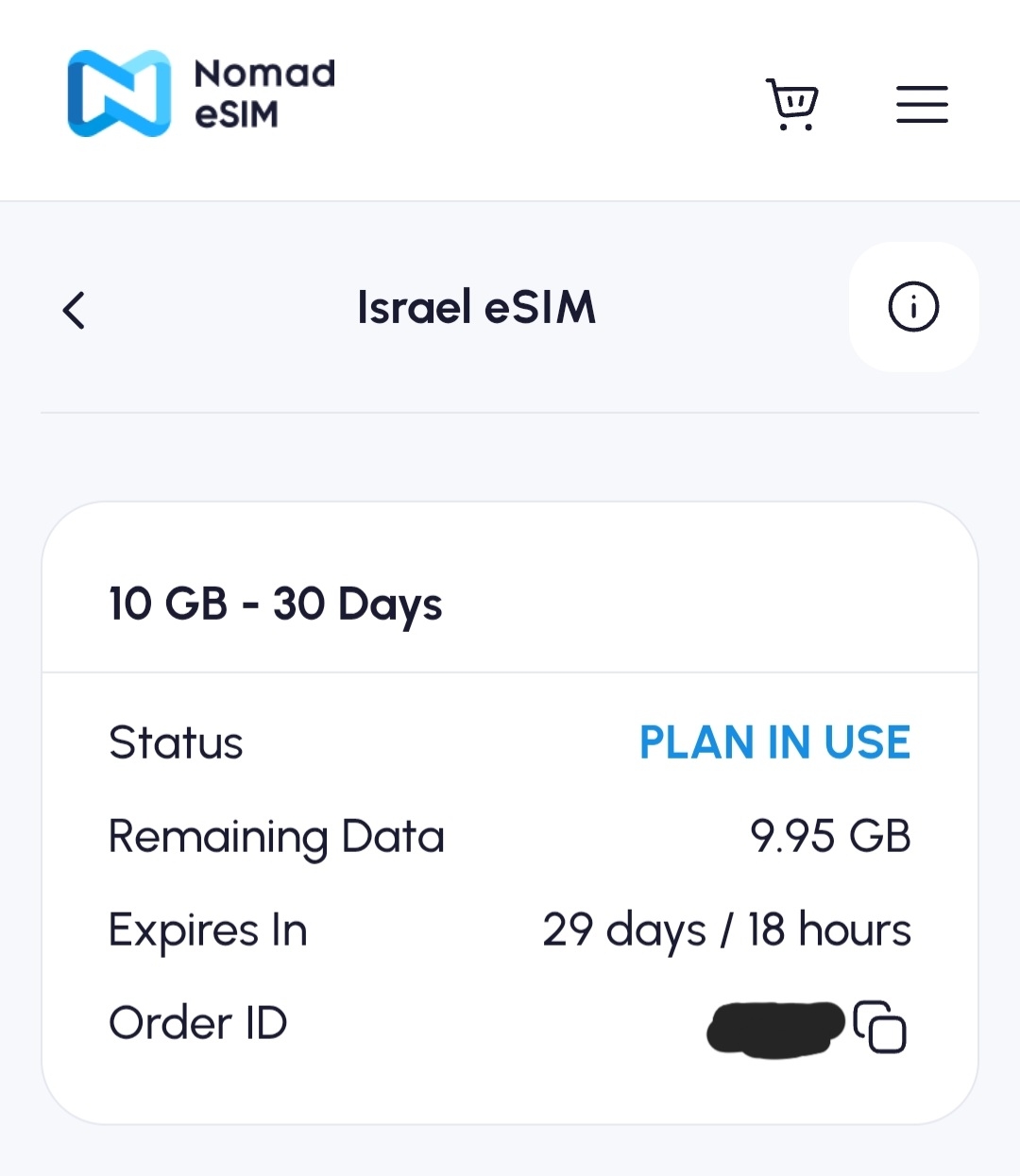Open the plan info circle icon
Viewport: 1020px width, 1176px height.
click(913, 307)
